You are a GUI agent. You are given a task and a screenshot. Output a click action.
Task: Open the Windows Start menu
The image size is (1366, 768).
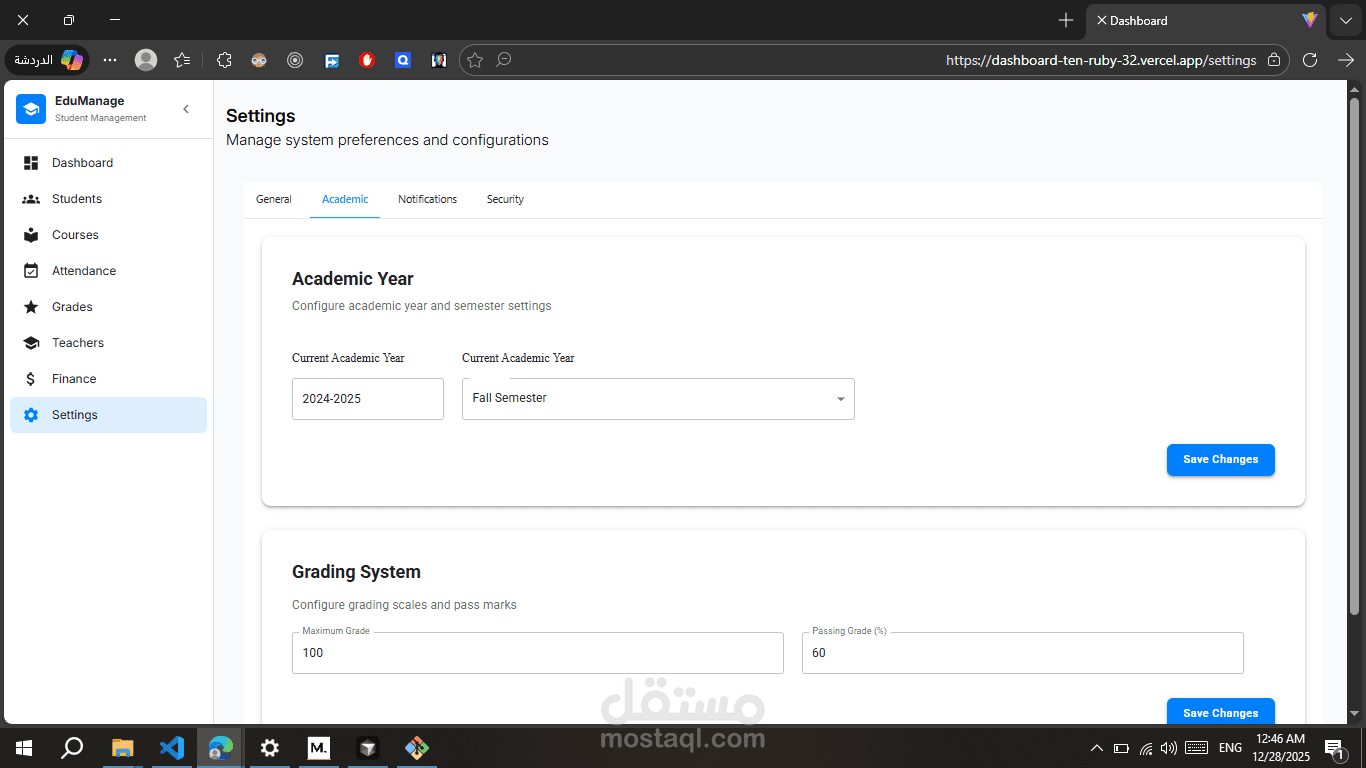[x=23, y=747]
